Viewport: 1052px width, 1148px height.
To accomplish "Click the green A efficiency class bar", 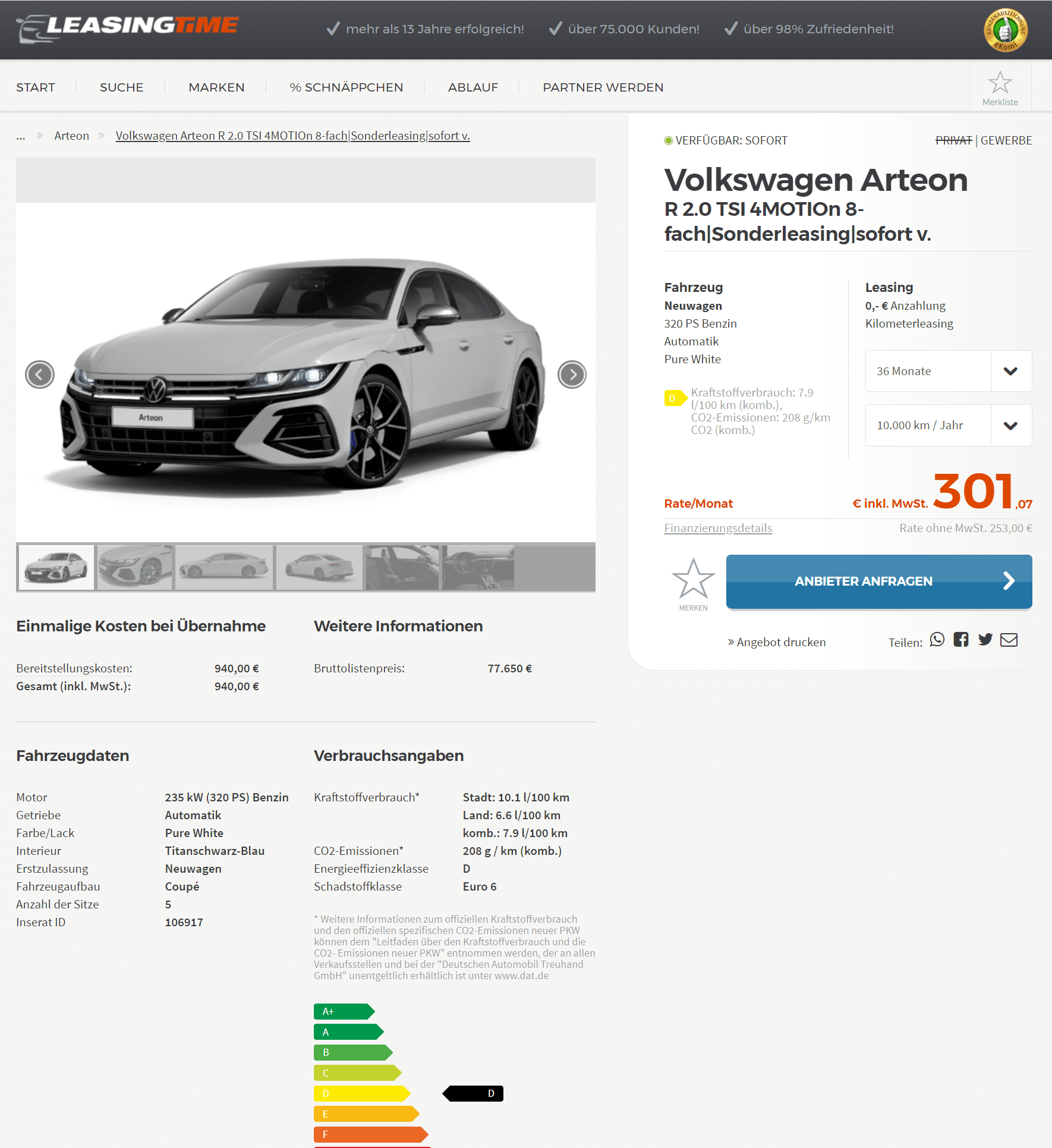I will 349,1032.
